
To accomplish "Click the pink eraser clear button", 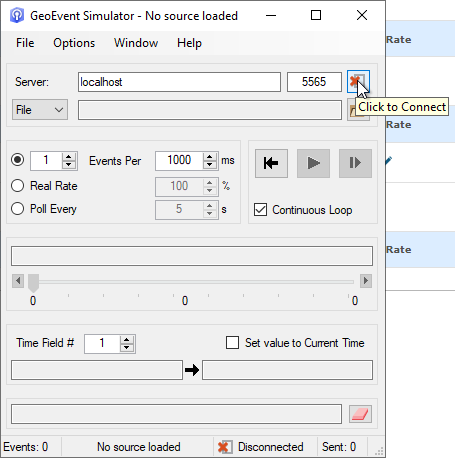I will 360,414.
